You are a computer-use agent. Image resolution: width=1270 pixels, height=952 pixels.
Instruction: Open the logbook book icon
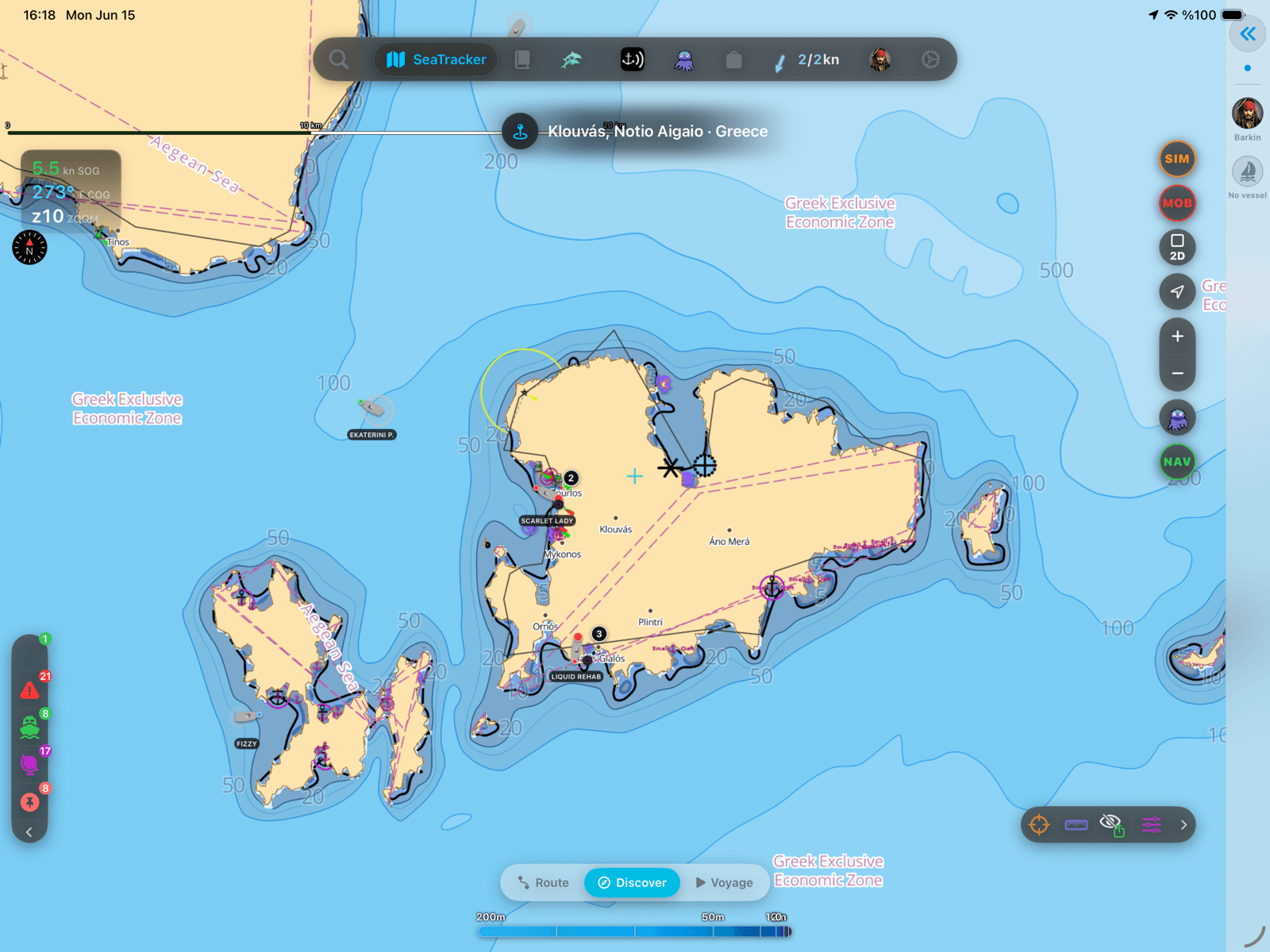click(522, 59)
